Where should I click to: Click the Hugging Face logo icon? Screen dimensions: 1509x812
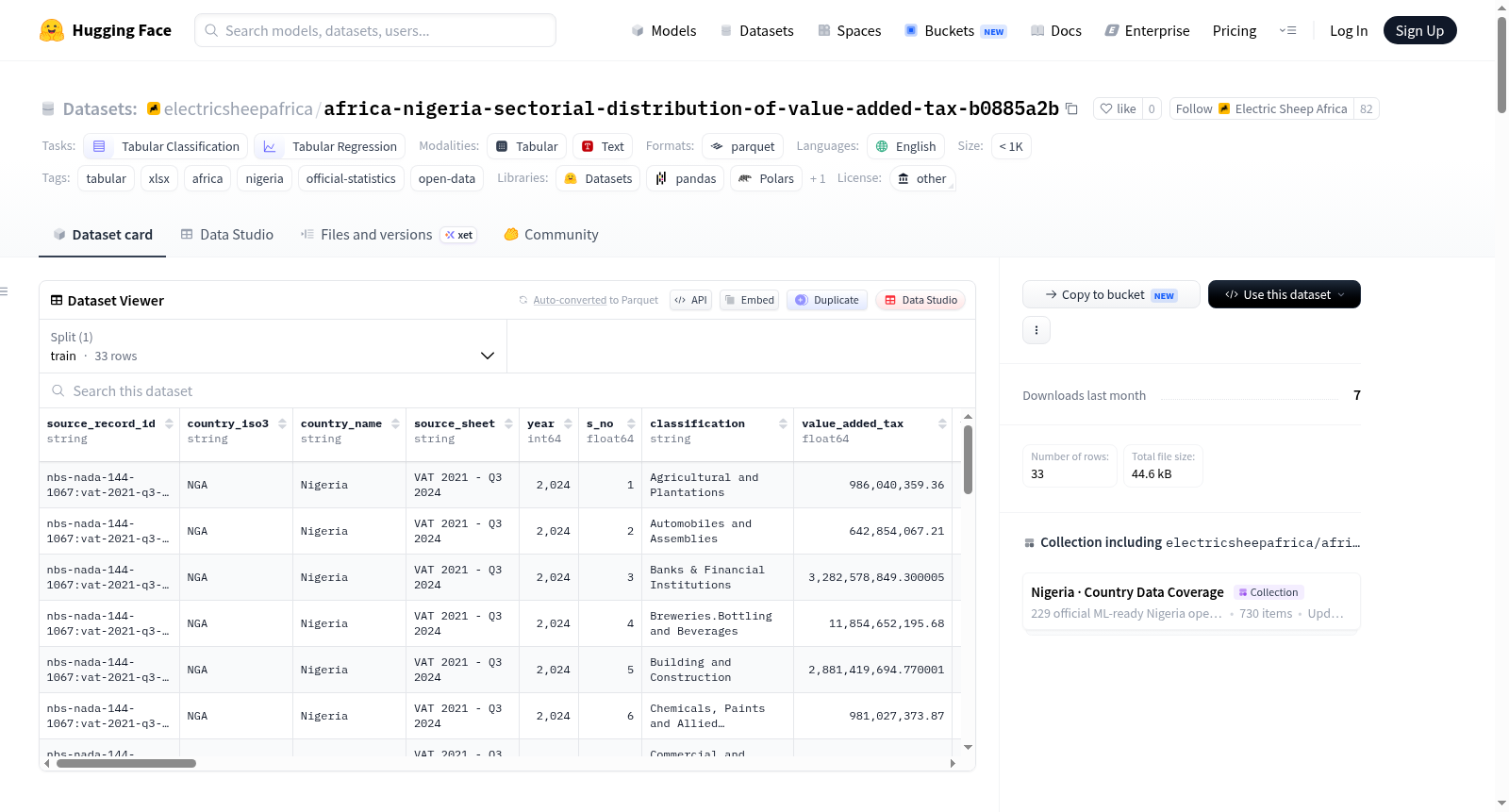point(52,30)
